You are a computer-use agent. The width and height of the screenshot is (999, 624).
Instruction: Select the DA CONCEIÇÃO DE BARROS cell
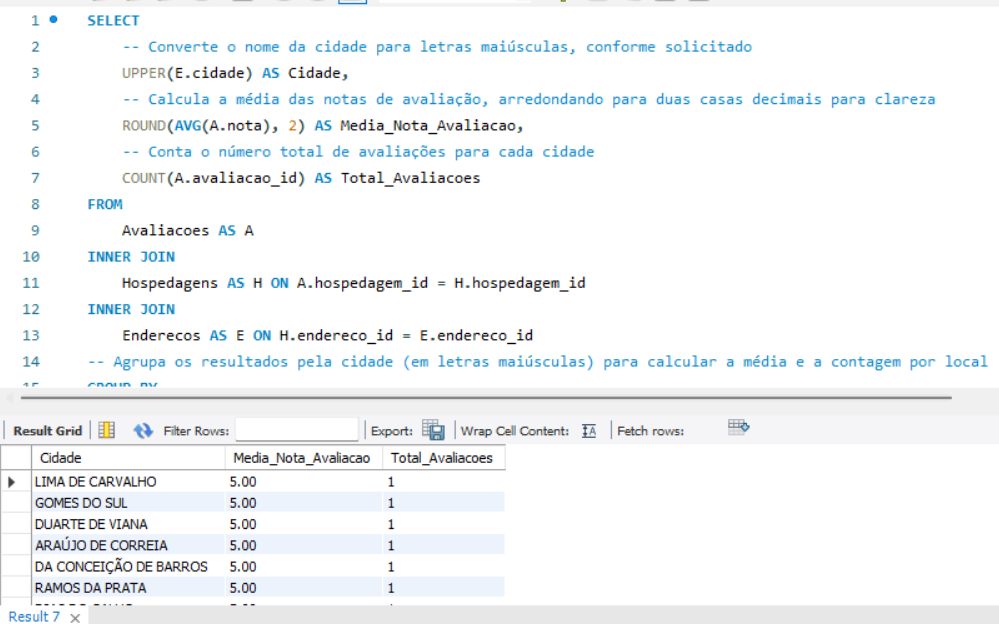128,567
